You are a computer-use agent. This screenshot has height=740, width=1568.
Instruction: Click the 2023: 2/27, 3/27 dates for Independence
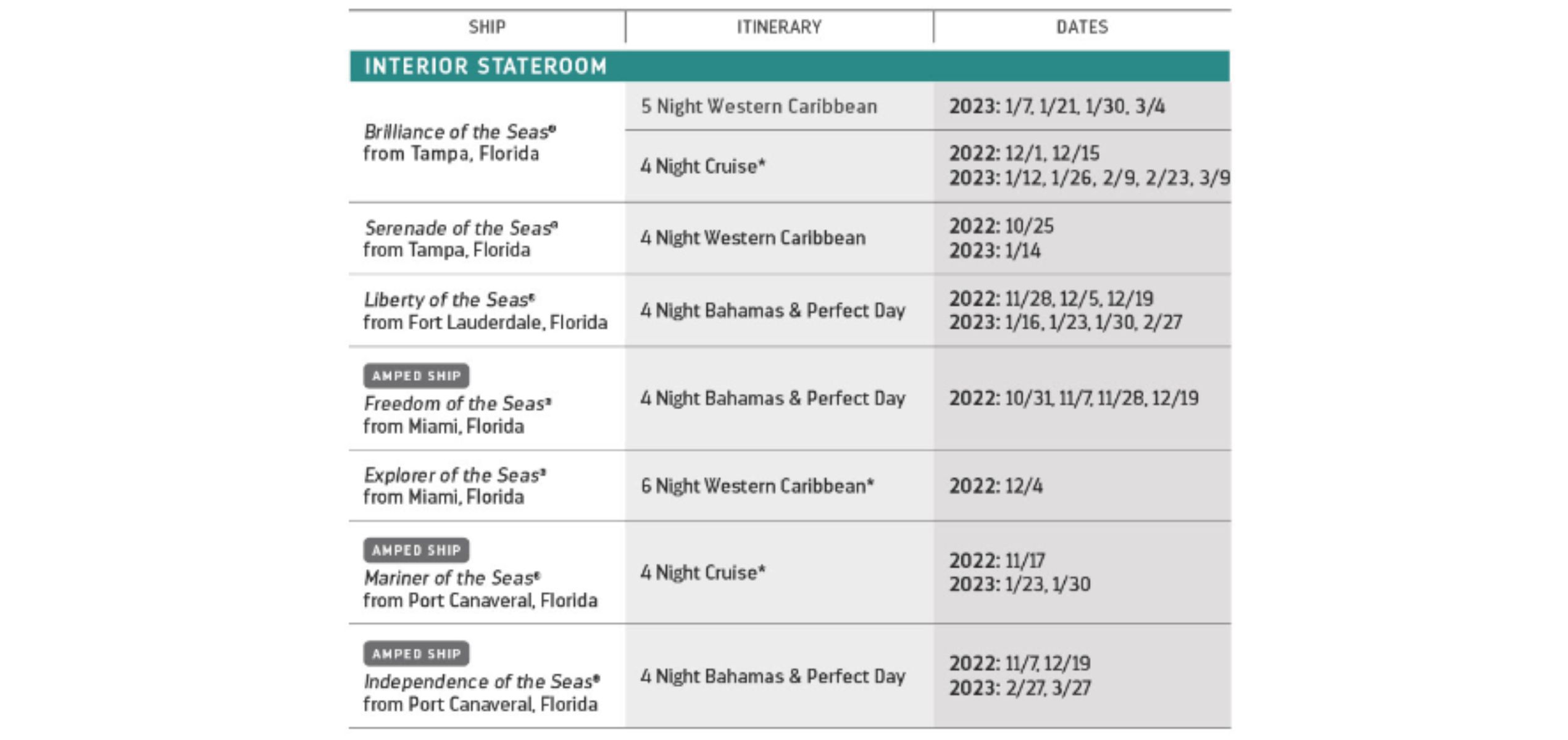click(1020, 688)
